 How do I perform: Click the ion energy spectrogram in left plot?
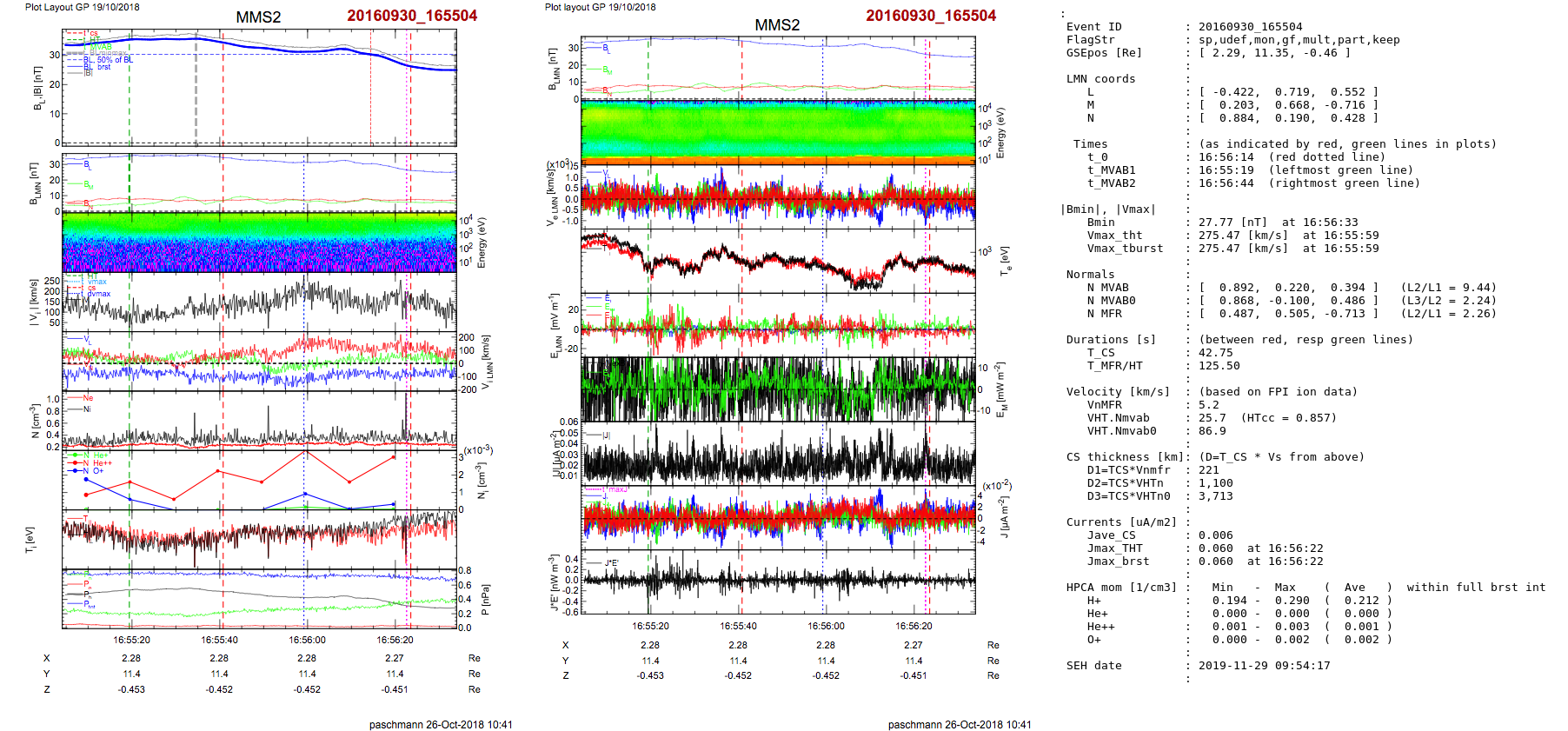click(x=259, y=243)
